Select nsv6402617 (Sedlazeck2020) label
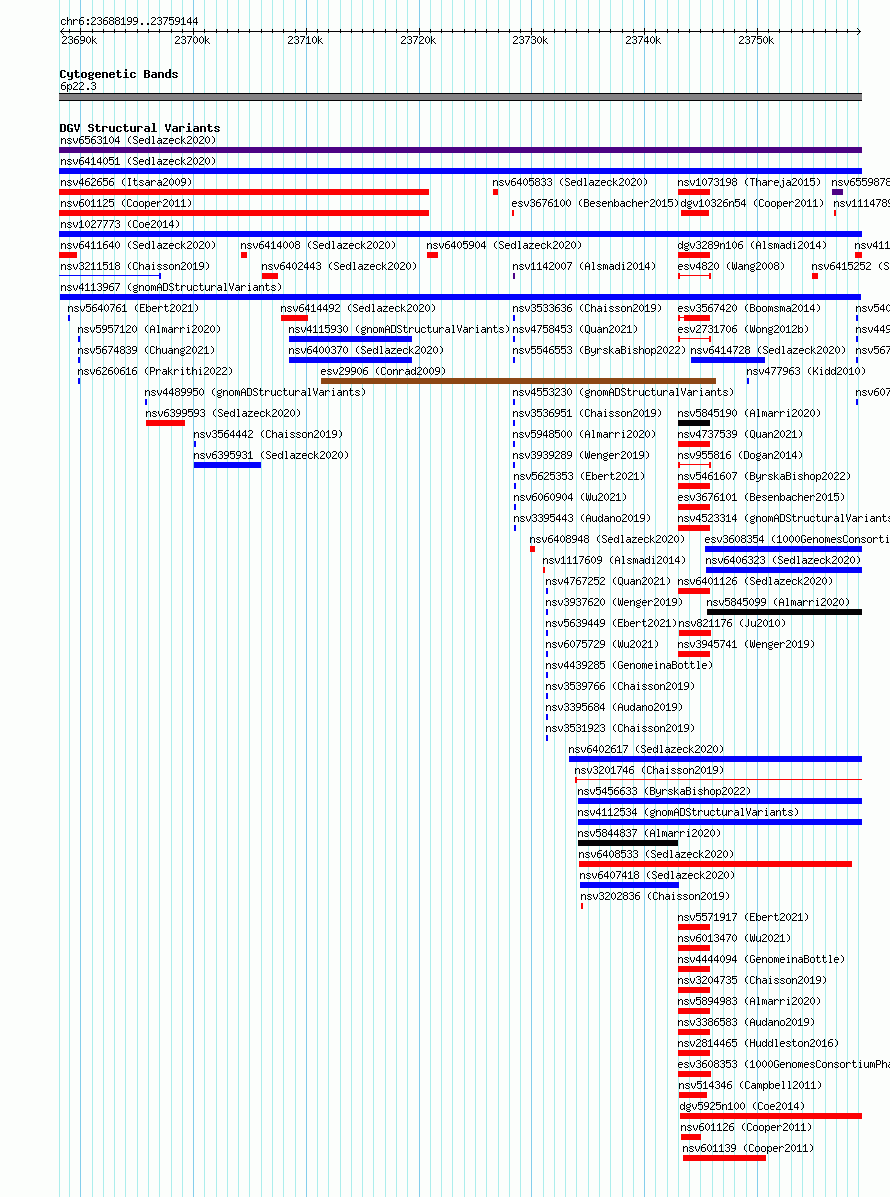This screenshot has width=890, height=1197. pos(647,749)
